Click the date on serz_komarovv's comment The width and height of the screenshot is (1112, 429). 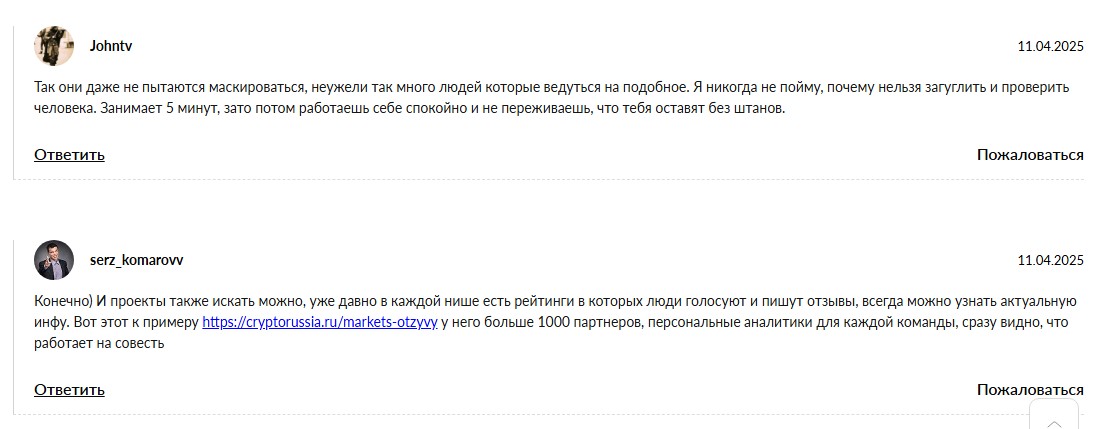point(1050,260)
